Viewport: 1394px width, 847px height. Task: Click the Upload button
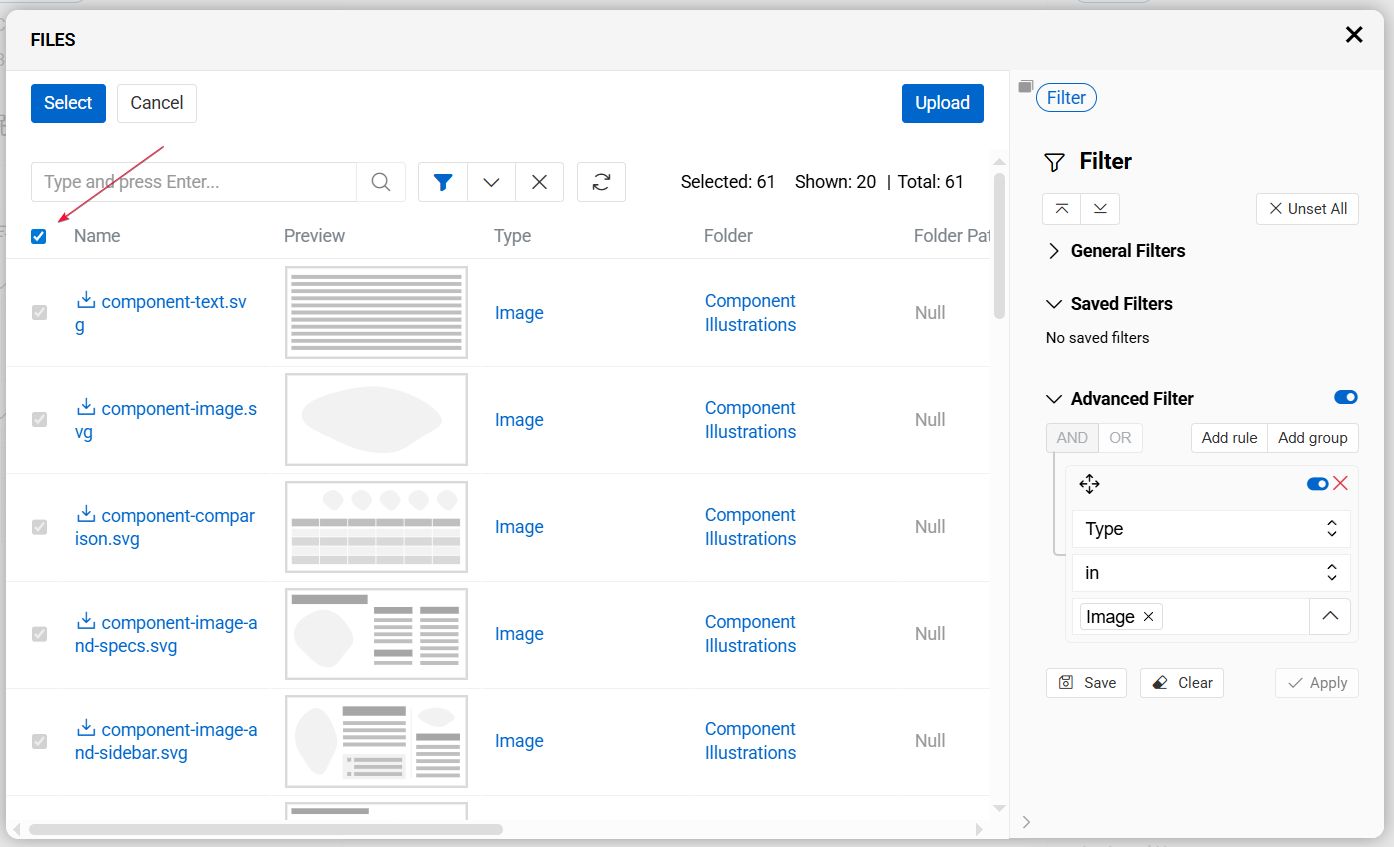pyautogui.click(x=942, y=103)
